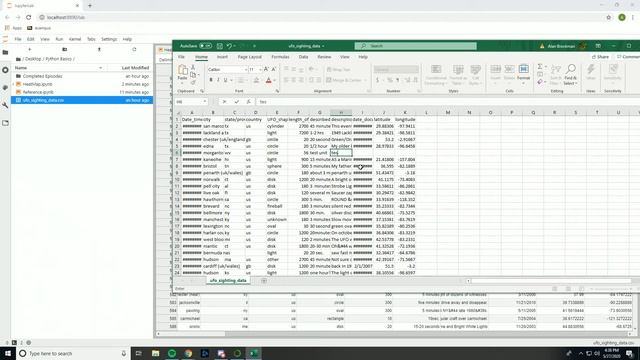Click the Format Painter icon in Excel
The width and height of the screenshot is (640, 360).
point(193,82)
